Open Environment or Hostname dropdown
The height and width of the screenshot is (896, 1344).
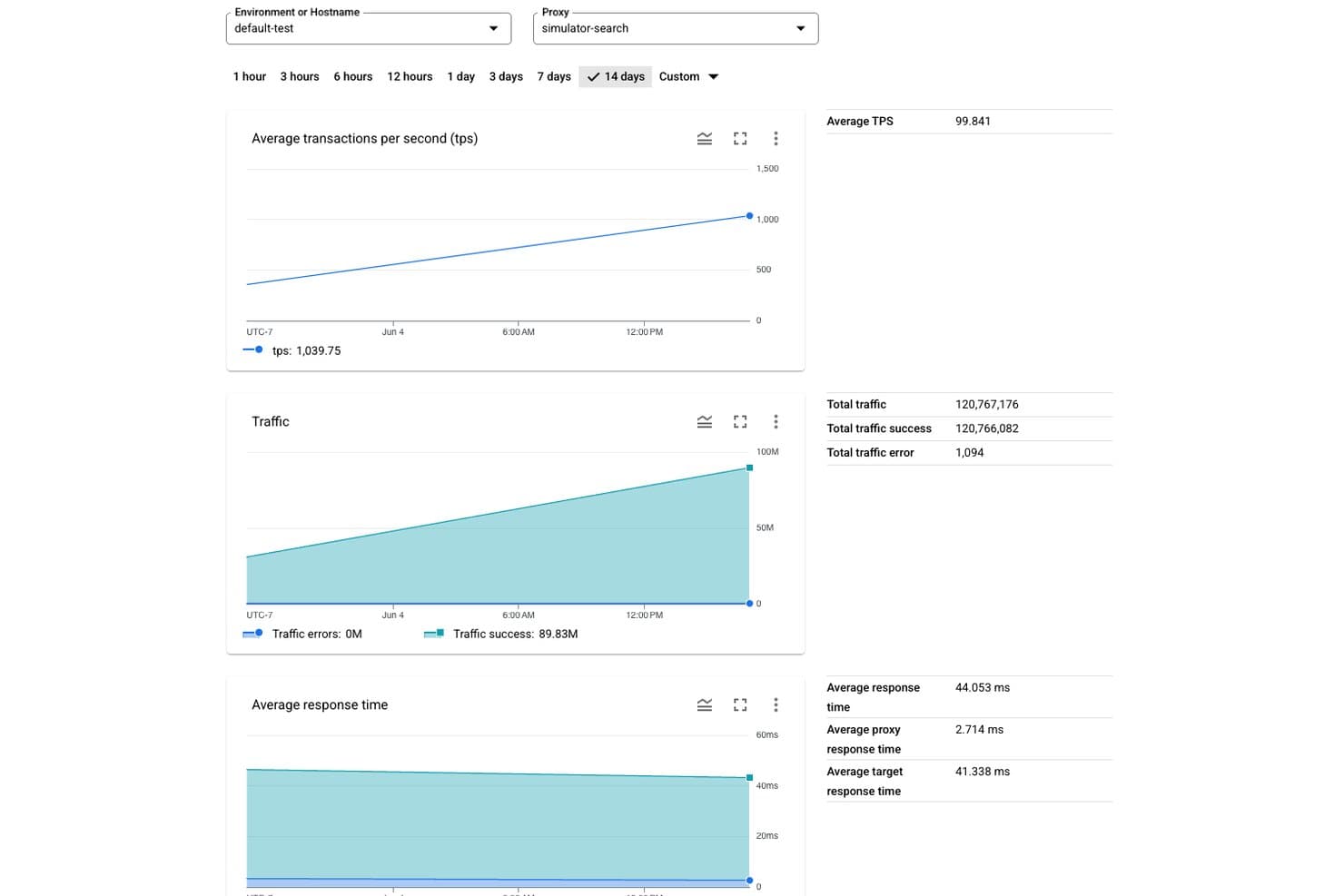pos(369,28)
